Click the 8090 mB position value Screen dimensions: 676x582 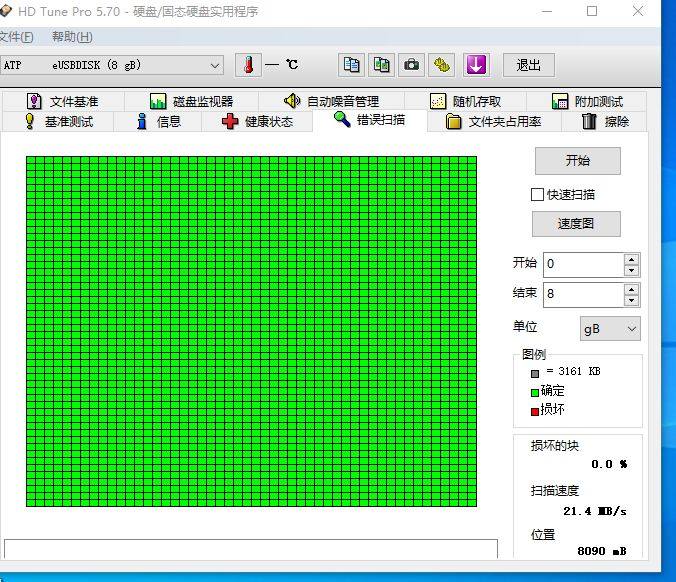coord(602,551)
